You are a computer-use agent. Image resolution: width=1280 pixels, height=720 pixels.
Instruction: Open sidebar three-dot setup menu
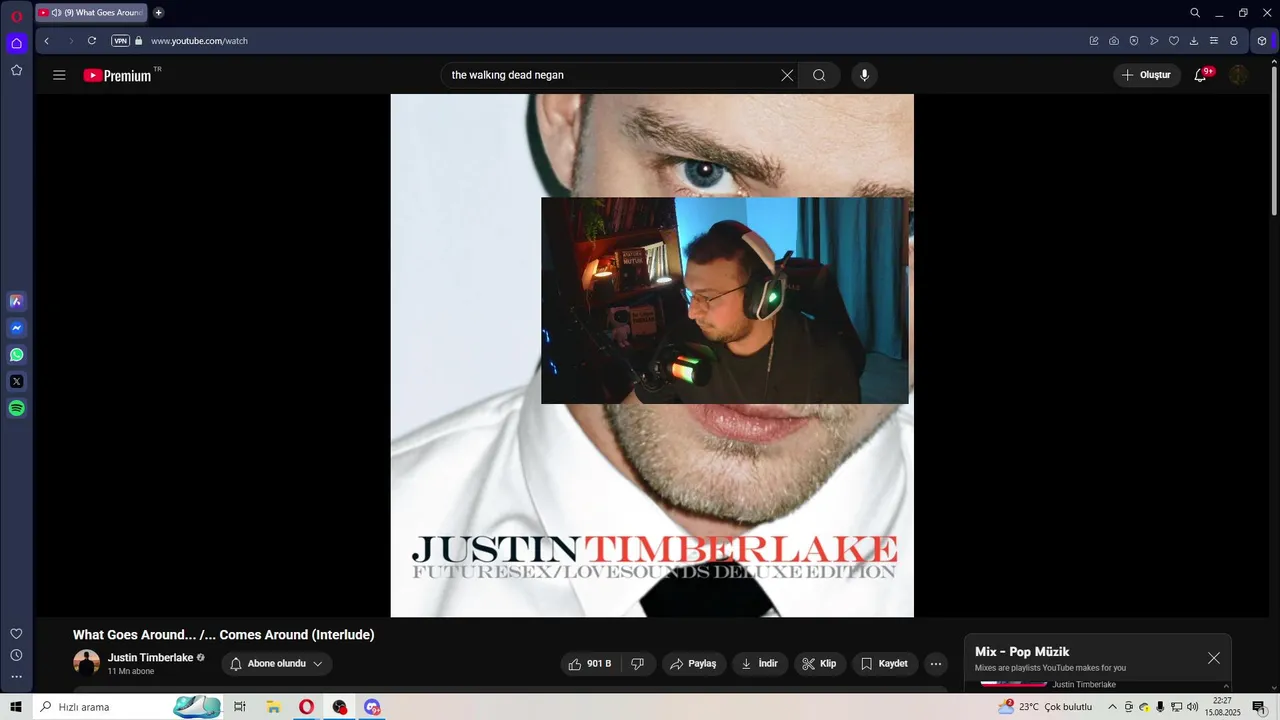16,677
